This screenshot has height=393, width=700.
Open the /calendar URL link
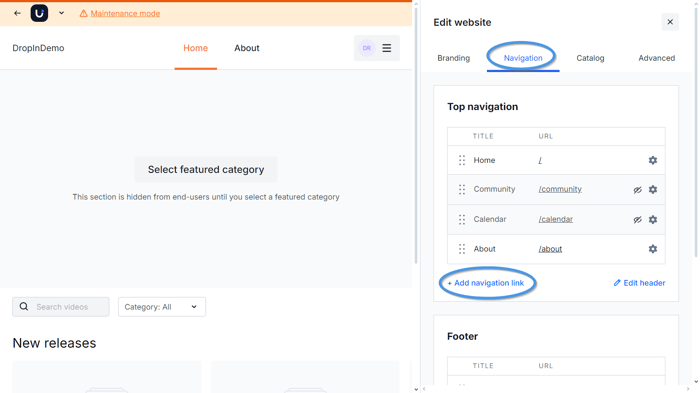[x=555, y=219]
